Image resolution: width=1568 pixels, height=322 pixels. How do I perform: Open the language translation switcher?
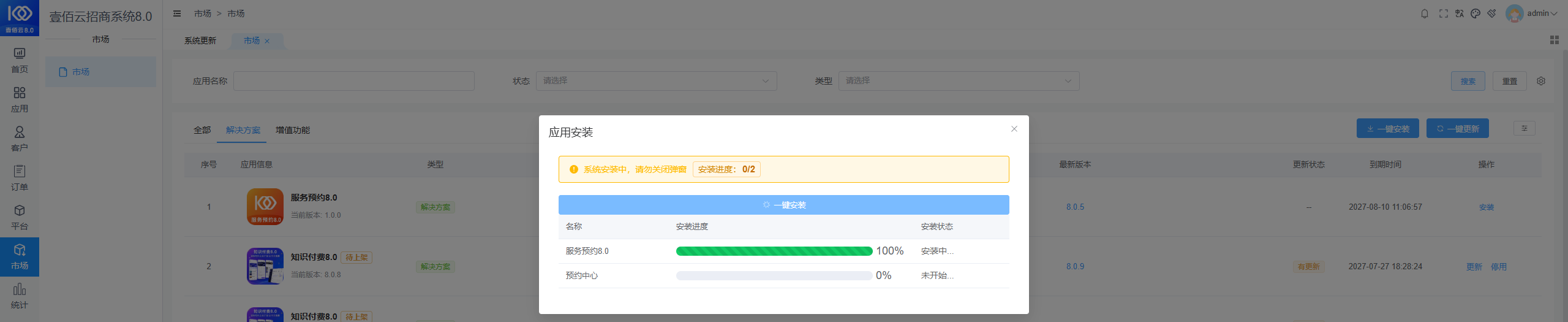click(1460, 13)
